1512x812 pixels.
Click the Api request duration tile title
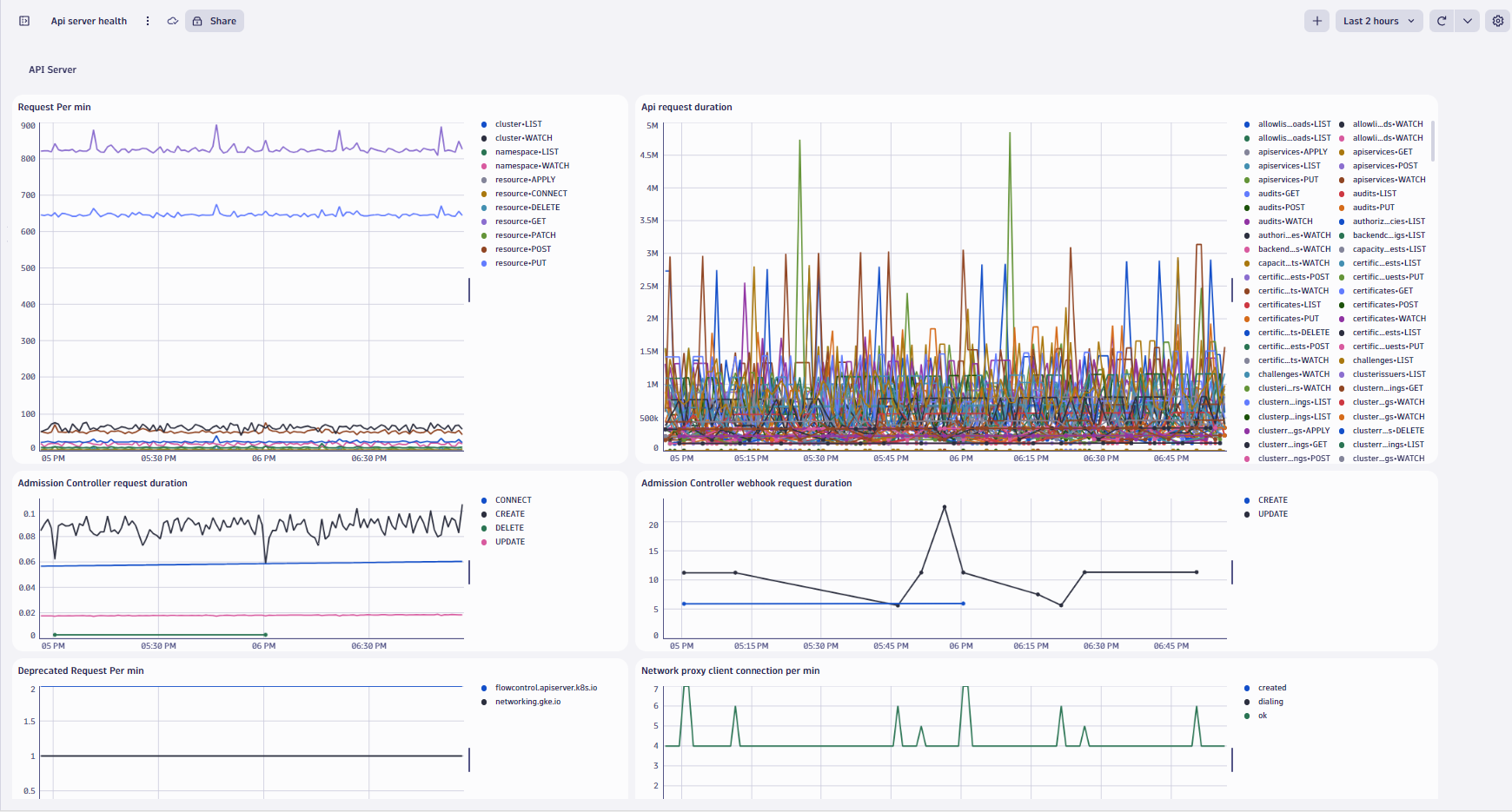686,107
